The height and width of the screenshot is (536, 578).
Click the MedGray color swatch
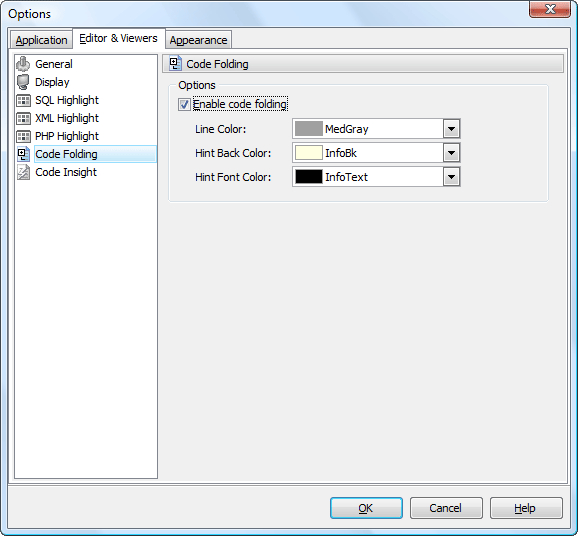(x=309, y=129)
